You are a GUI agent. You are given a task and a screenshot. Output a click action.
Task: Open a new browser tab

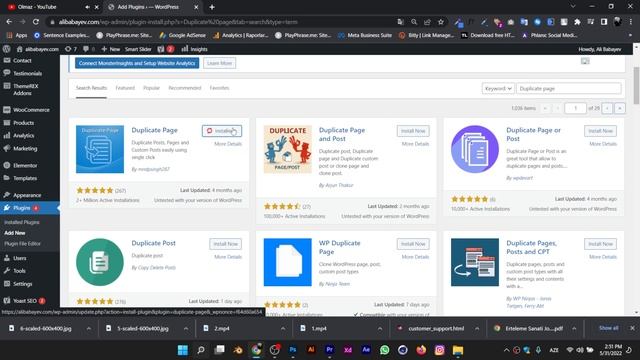click(x=212, y=7)
